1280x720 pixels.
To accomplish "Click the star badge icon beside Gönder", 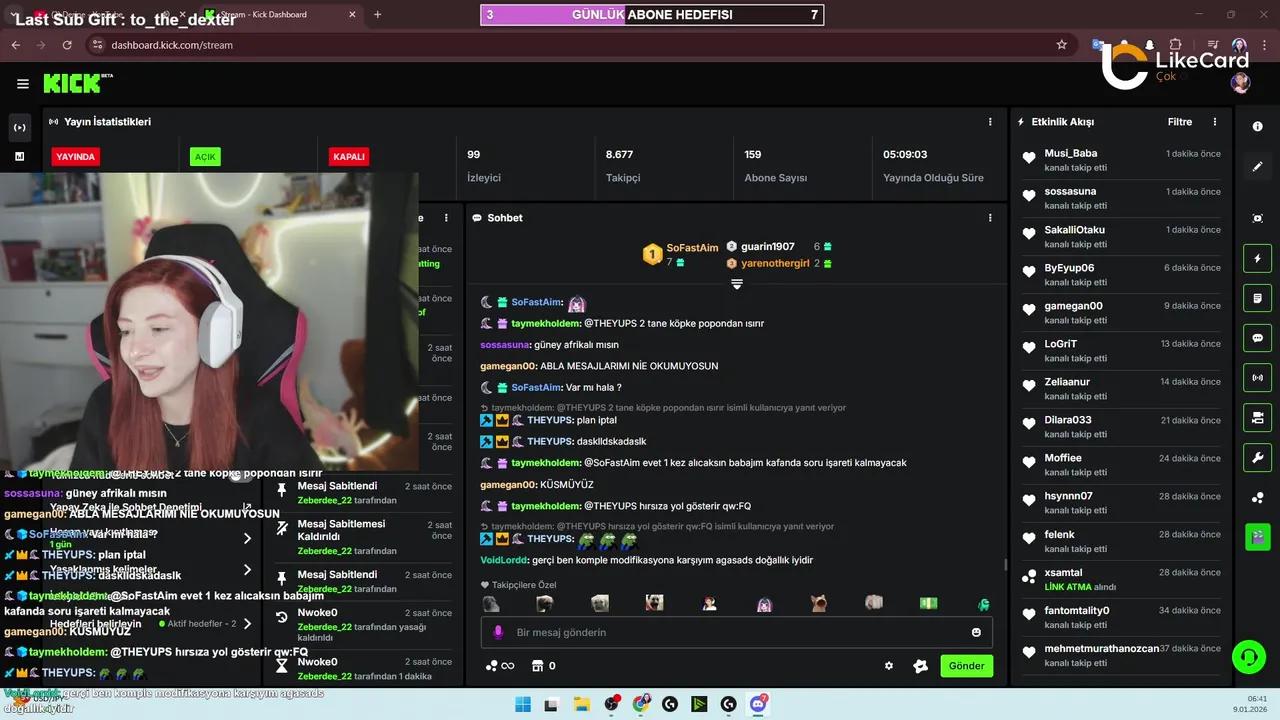I will (x=921, y=666).
